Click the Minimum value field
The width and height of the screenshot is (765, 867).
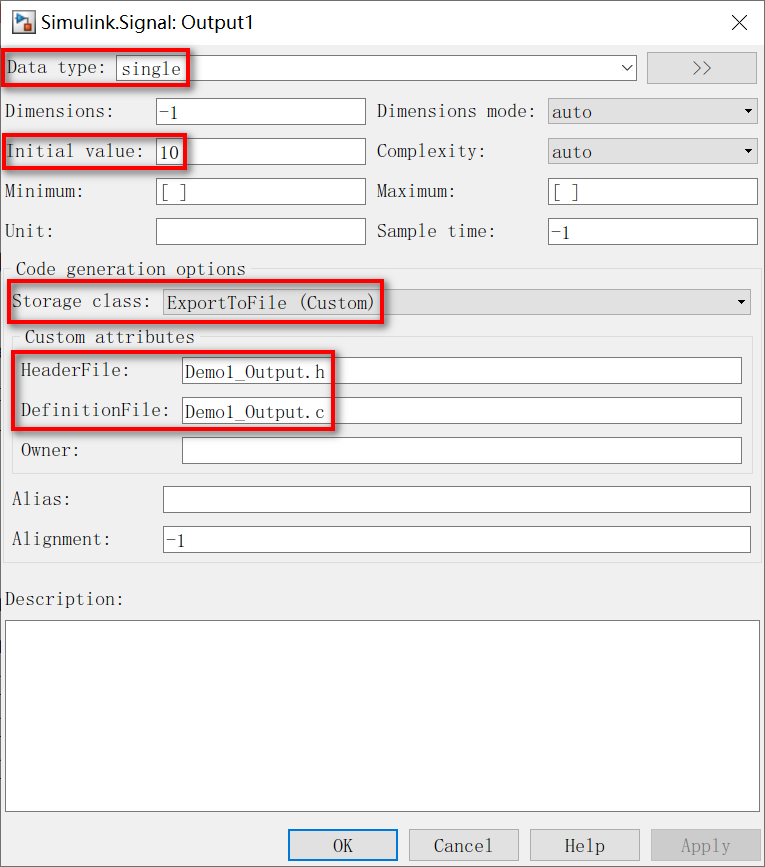[261, 191]
